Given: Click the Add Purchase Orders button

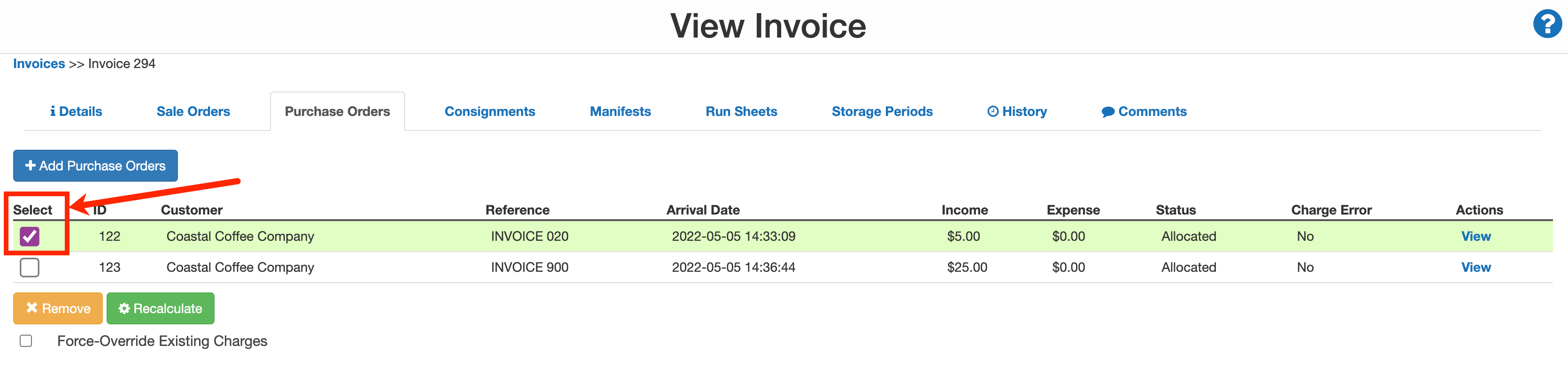Looking at the screenshot, I should pos(95,165).
